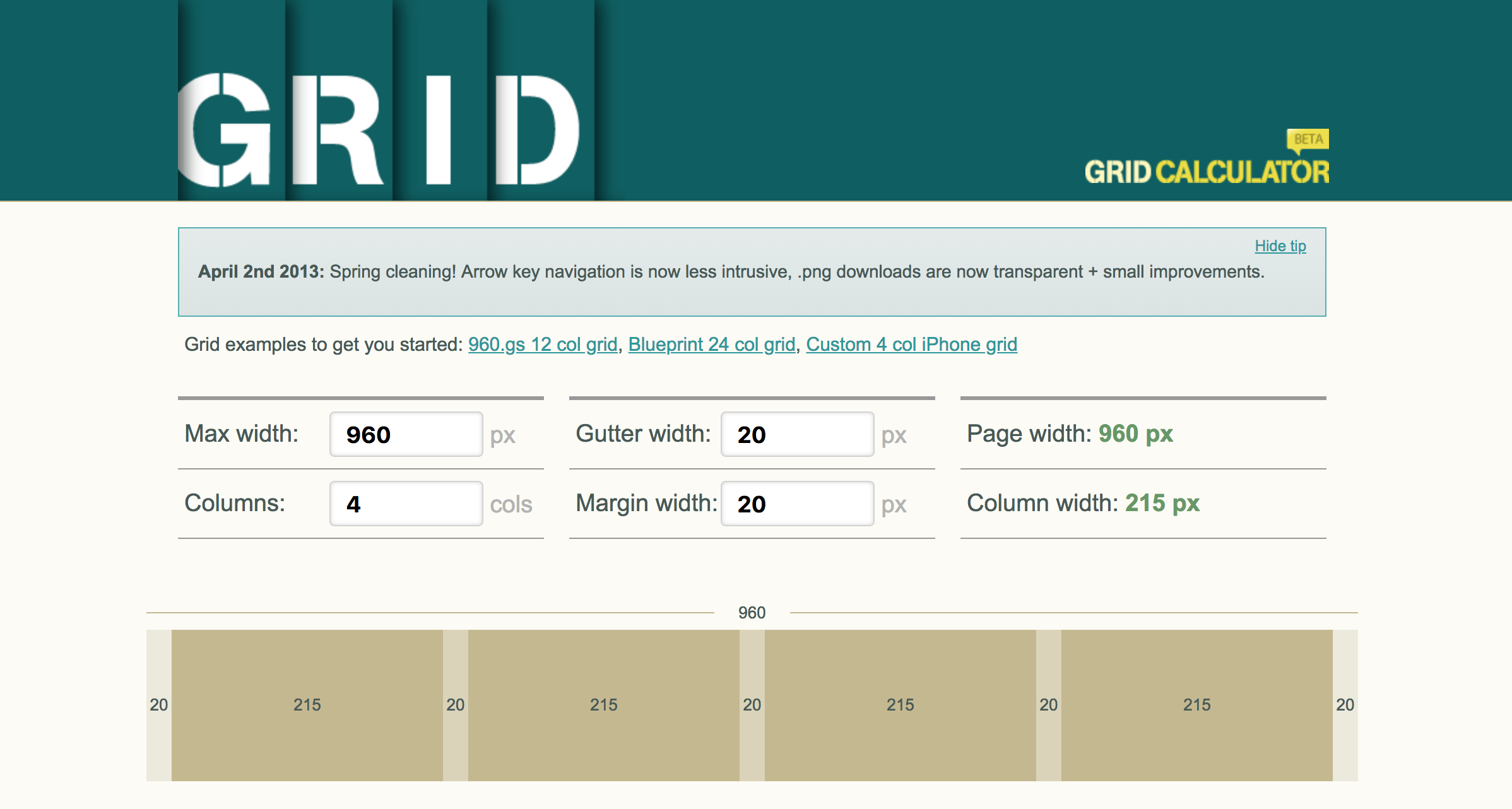Click the right 20 margin strip
This screenshot has width=1512, height=809.
(x=1345, y=705)
